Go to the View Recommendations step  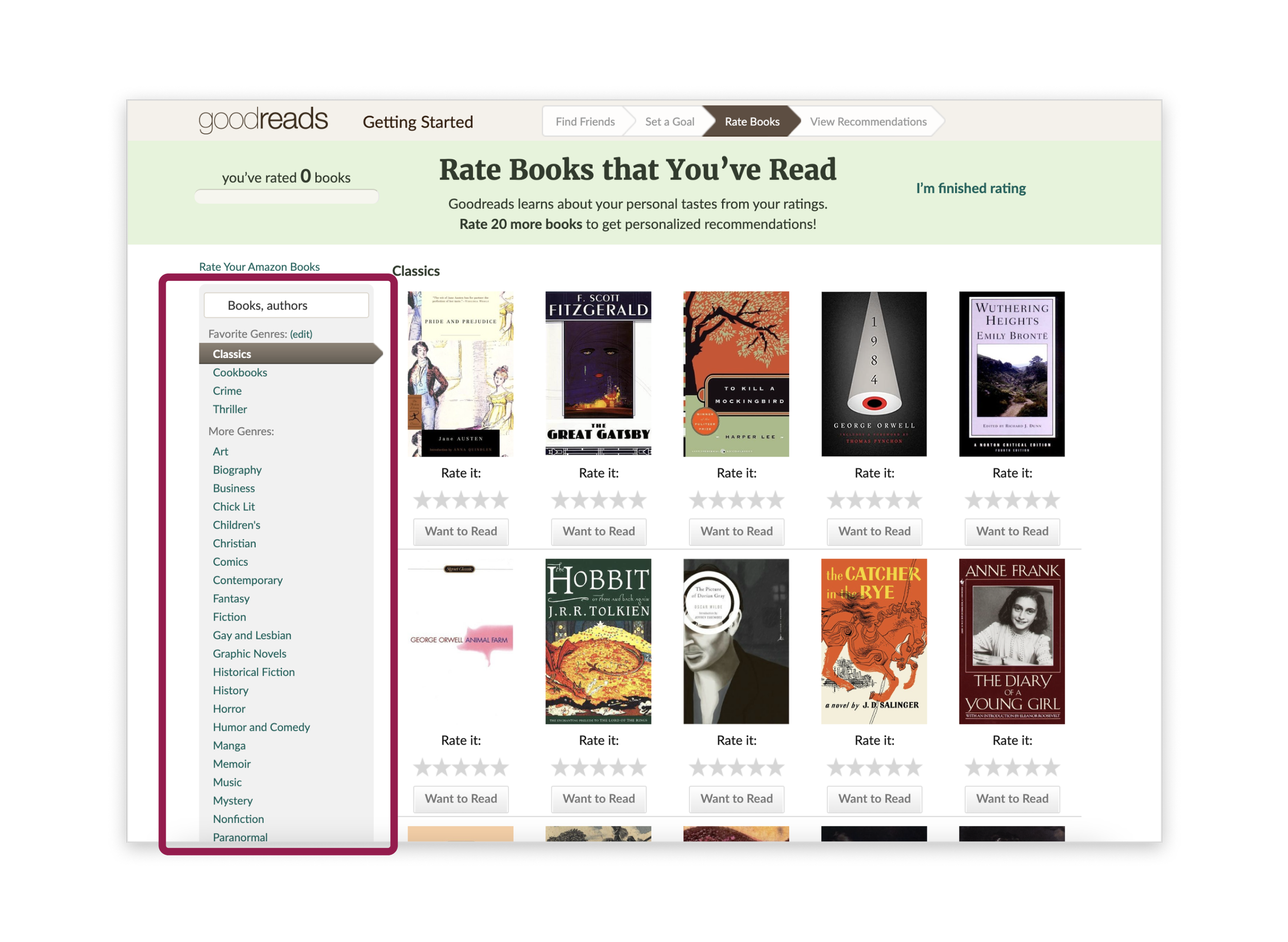[x=868, y=122]
